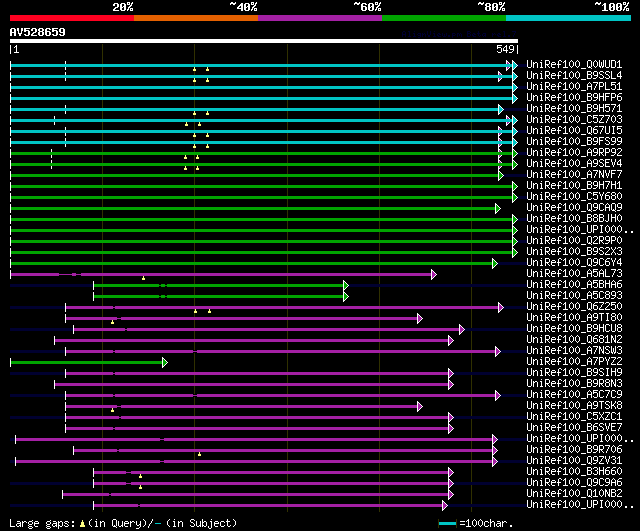Click the AV528659 query name
This screenshot has width=640, height=531.
[37, 32]
